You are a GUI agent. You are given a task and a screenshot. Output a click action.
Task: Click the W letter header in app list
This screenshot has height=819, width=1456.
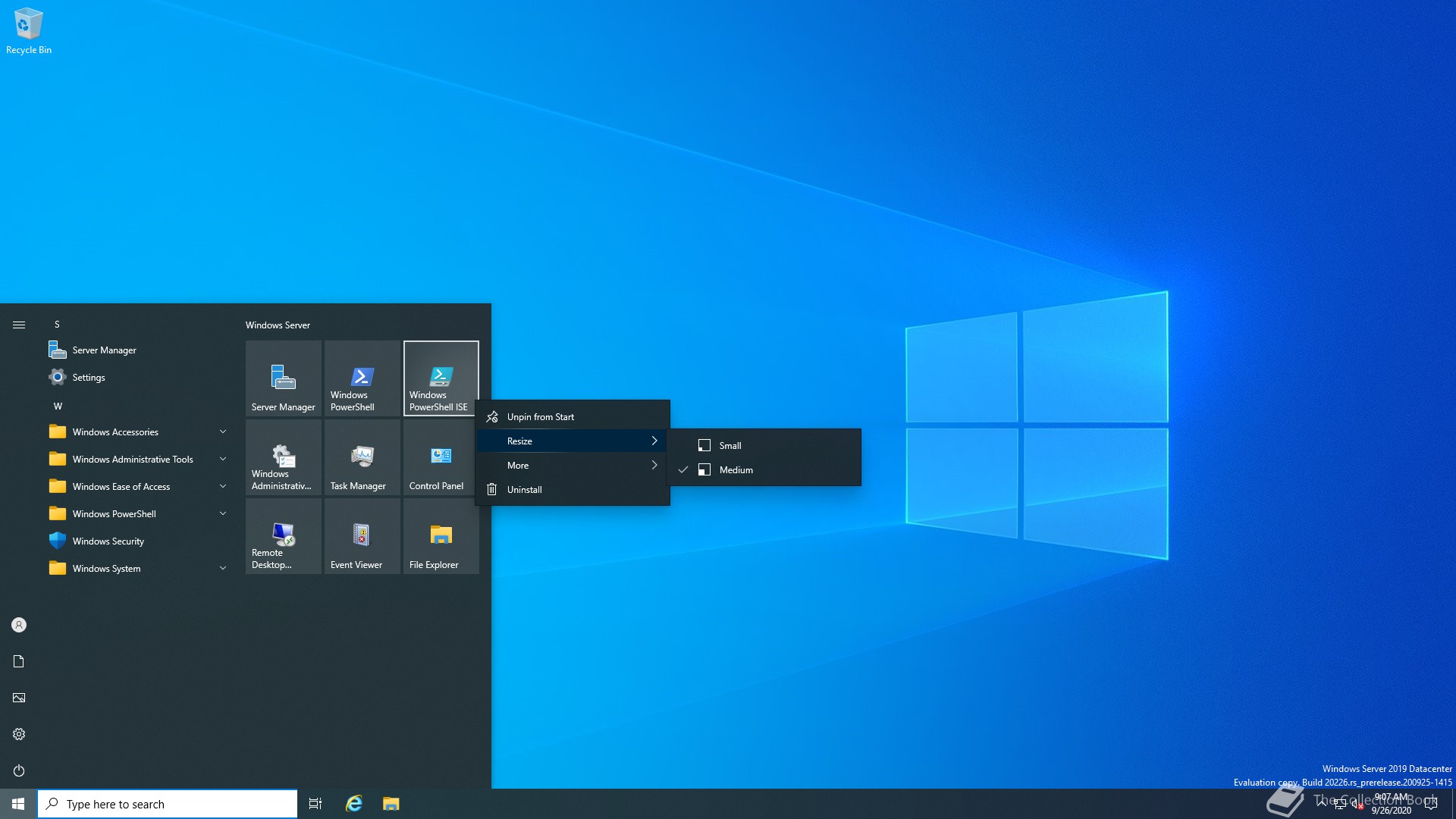58,406
